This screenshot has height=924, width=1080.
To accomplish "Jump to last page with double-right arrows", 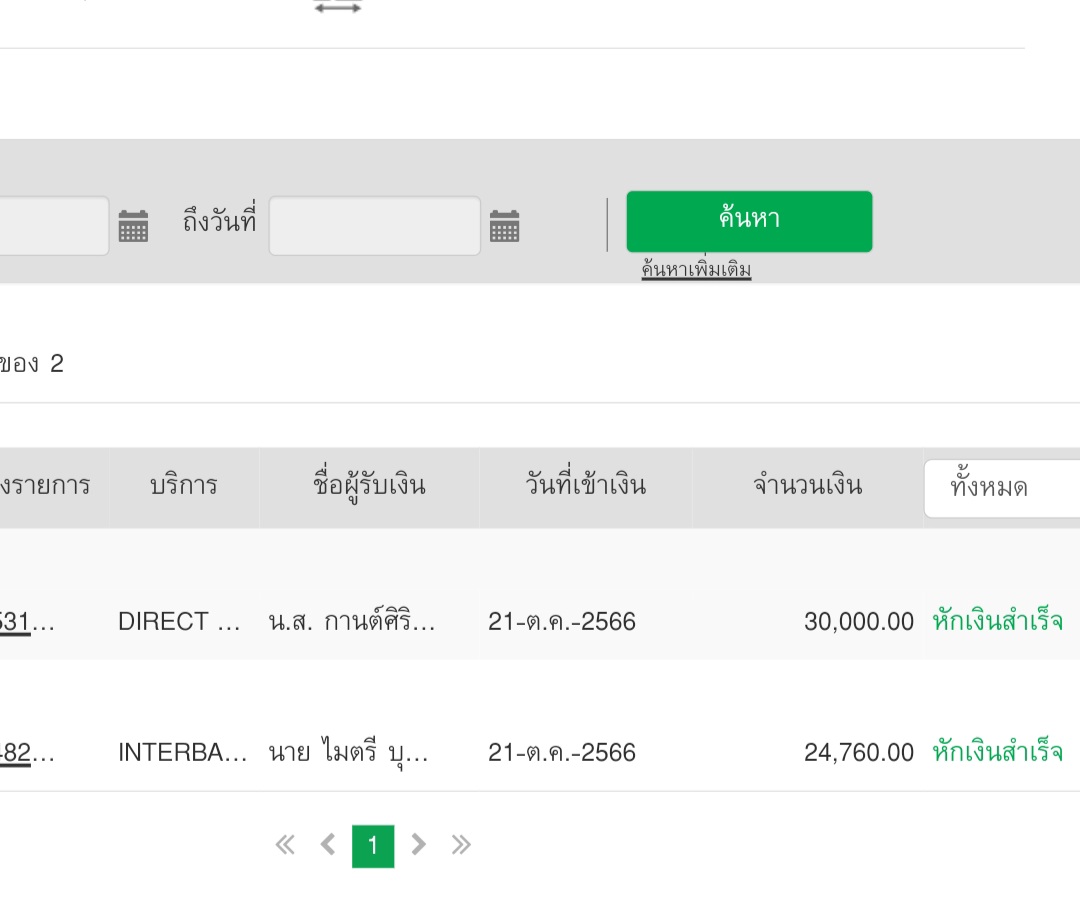I will [461, 846].
